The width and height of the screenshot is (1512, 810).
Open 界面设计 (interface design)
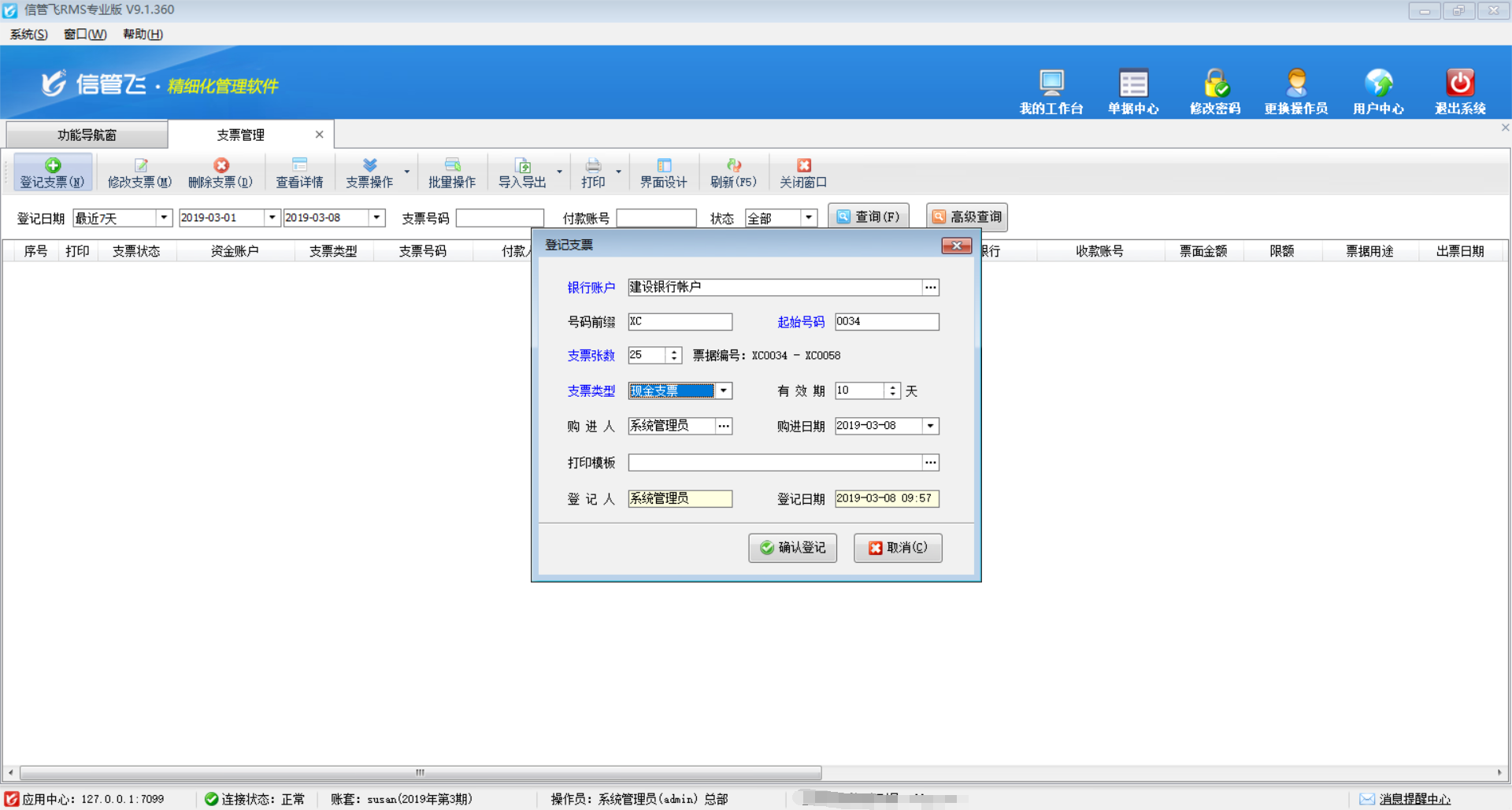pyautogui.click(x=664, y=172)
